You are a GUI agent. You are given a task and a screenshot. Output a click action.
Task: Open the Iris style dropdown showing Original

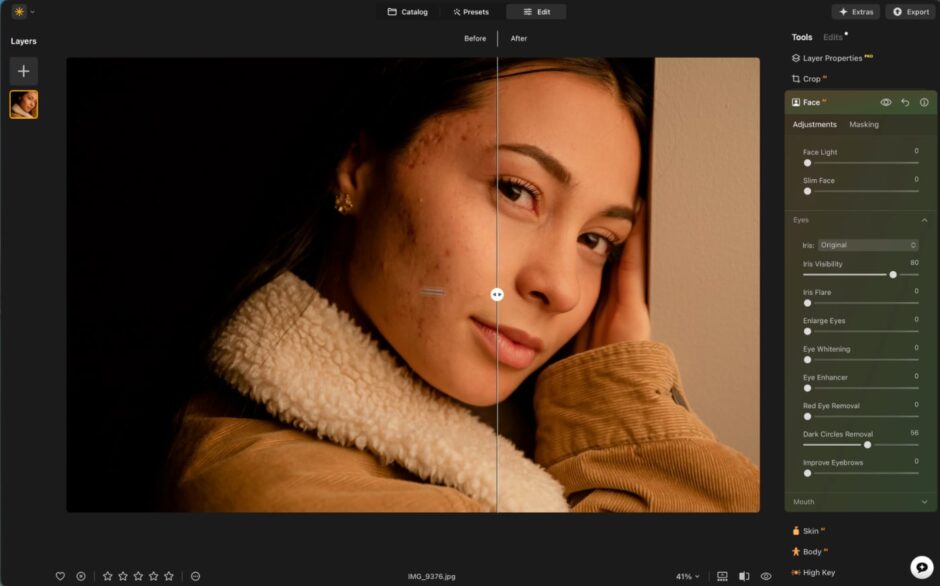[x=866, y=244]
